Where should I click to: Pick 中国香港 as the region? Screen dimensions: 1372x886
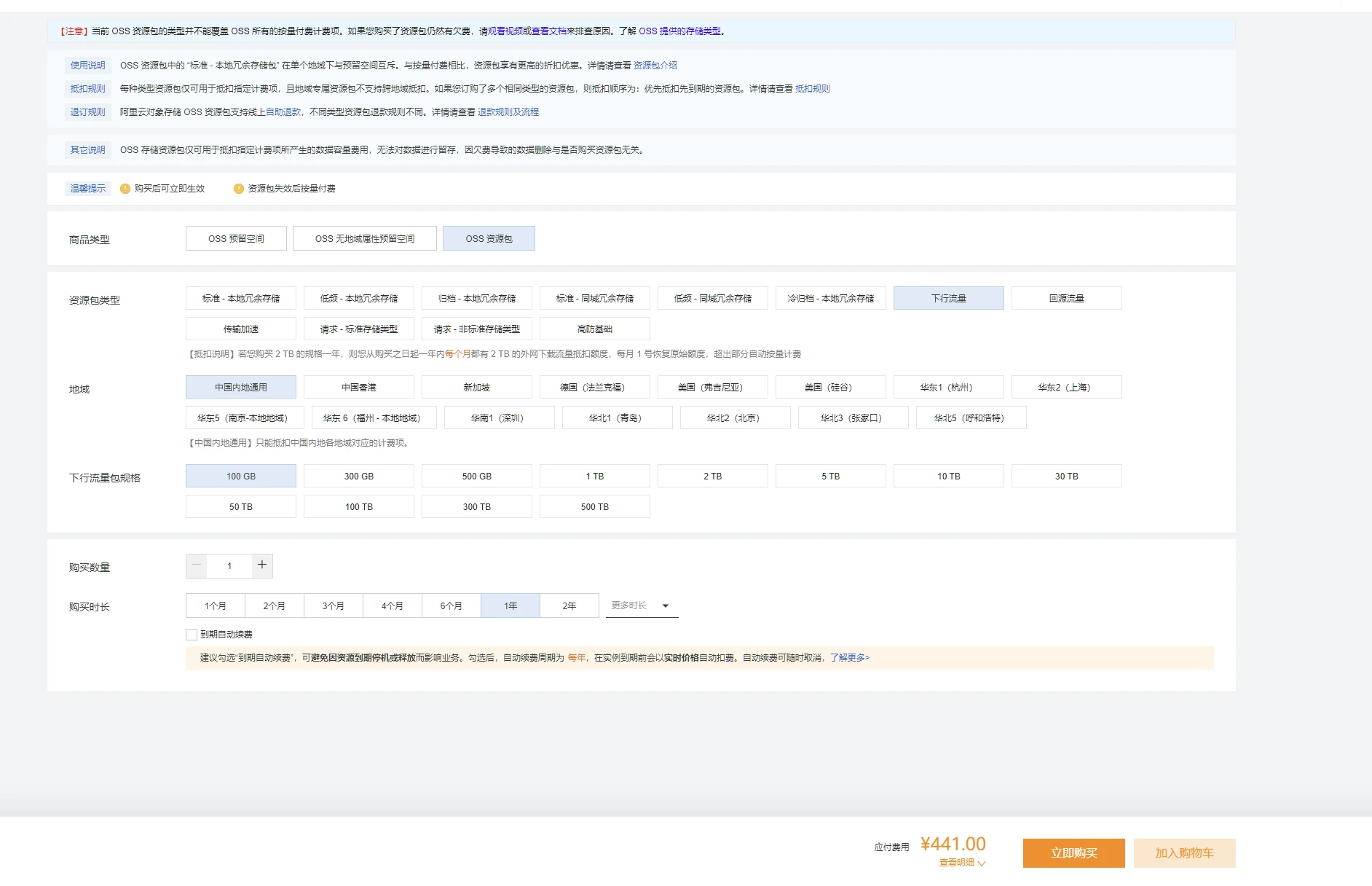(x=358, y=388)
